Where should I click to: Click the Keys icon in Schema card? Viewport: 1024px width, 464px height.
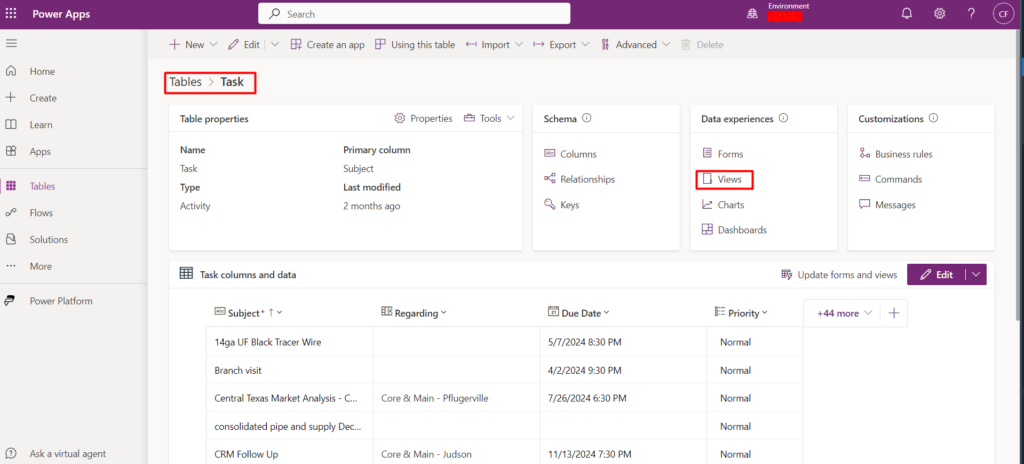(549, 204)
